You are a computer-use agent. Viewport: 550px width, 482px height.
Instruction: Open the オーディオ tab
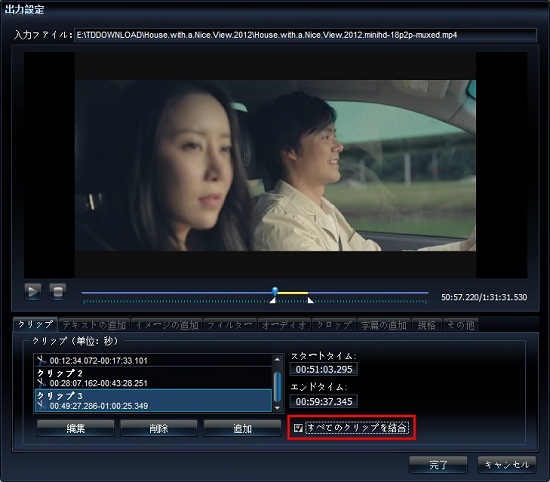[x=284, y=325]
